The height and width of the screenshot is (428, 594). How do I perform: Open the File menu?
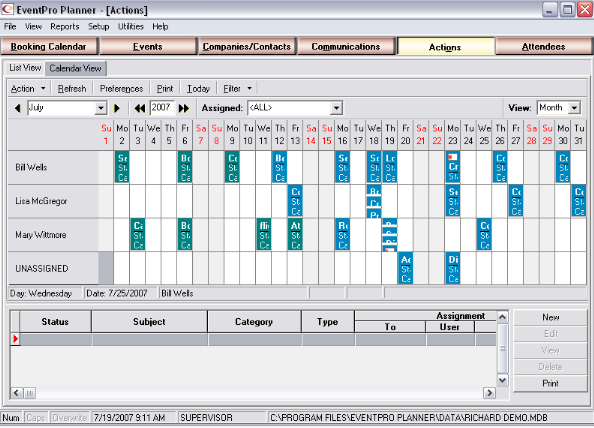[10, 27]
